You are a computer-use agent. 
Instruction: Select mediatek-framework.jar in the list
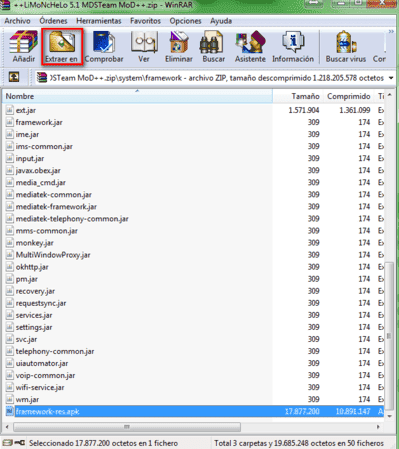pos(56,207)
